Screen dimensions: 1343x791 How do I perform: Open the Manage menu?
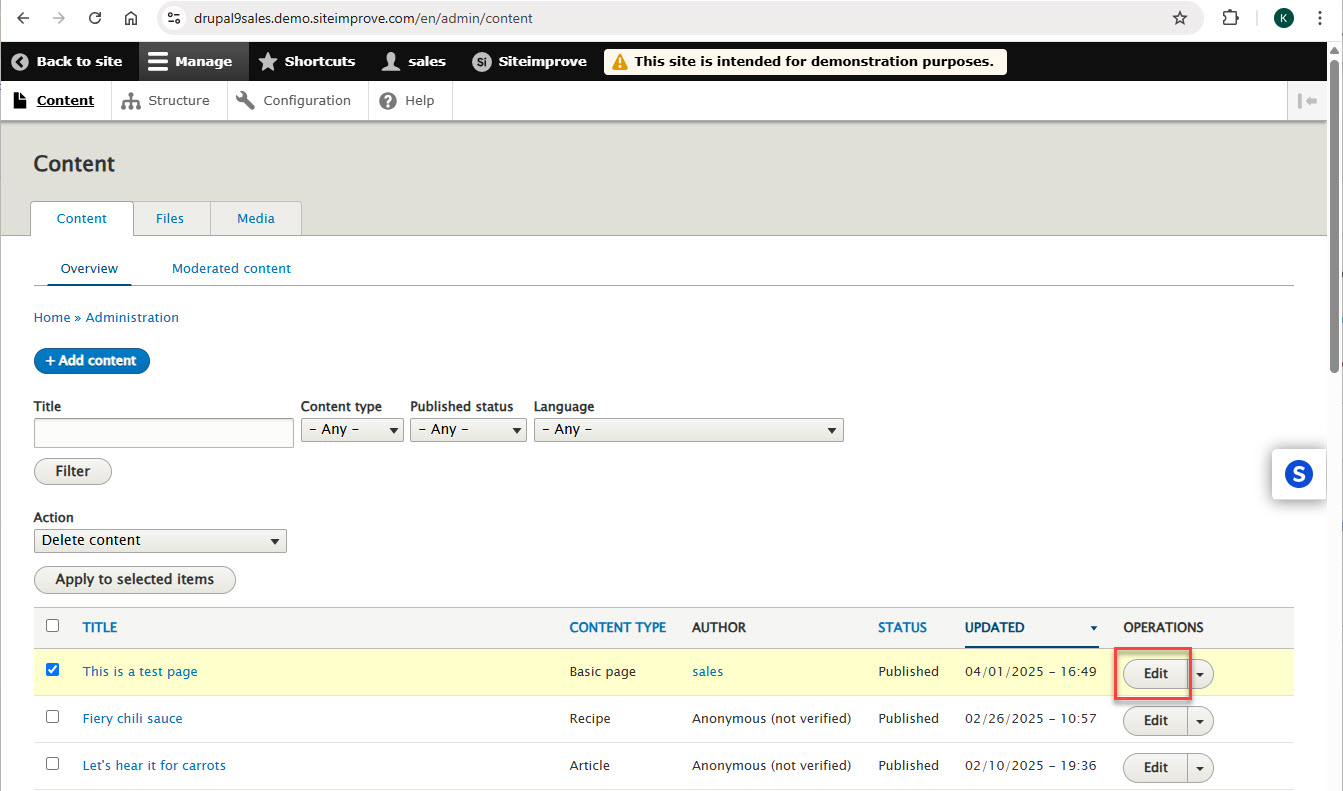coord(192,61)
